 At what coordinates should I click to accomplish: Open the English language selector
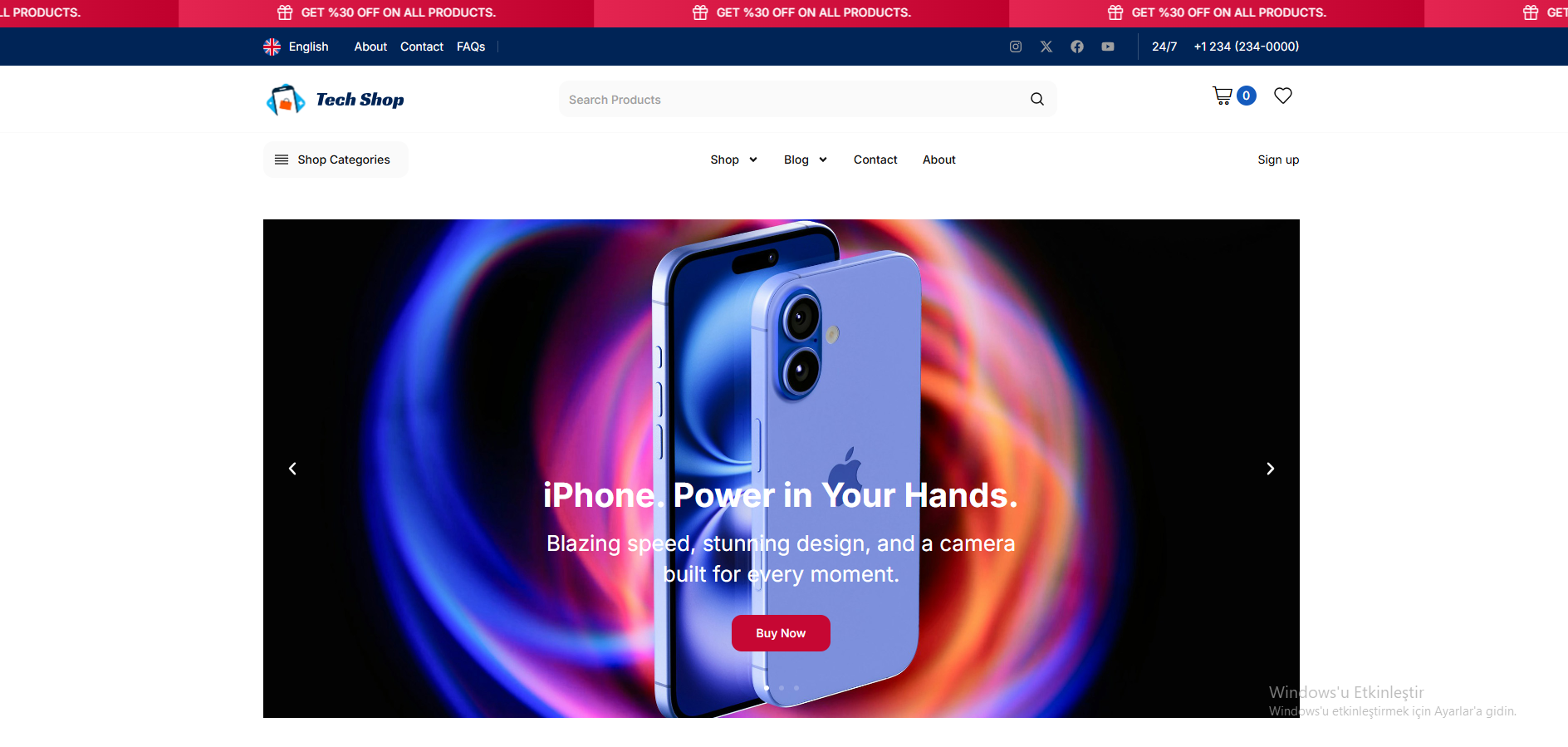coord(296,47)
